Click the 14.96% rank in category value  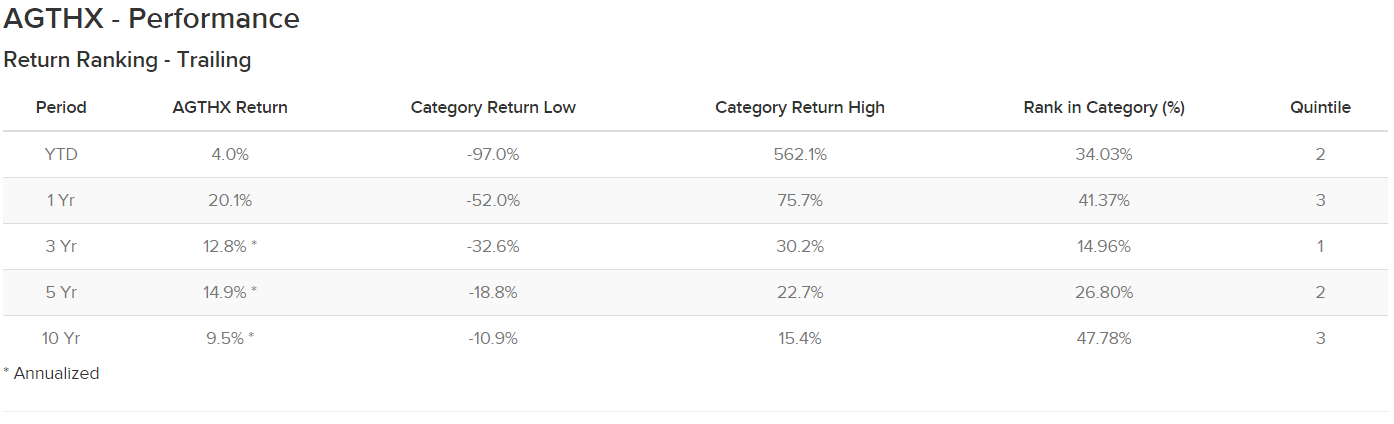tap(1104, 246)
